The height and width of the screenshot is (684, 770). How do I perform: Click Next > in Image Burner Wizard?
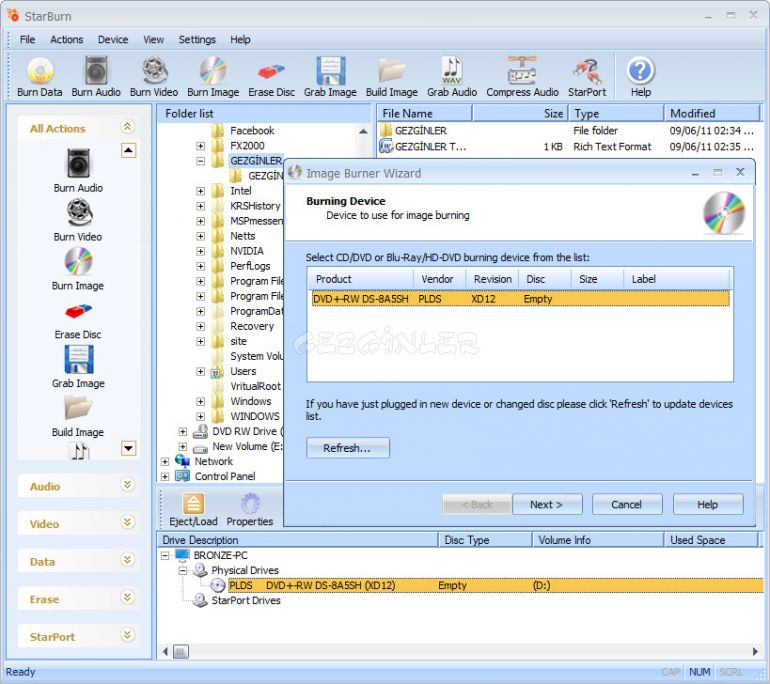coord(547,504)
